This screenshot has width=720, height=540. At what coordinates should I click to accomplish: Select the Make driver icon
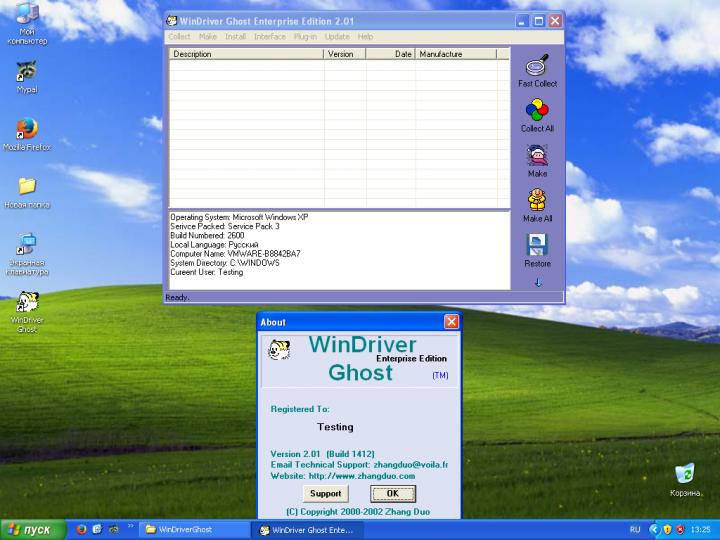pos(537,156)
